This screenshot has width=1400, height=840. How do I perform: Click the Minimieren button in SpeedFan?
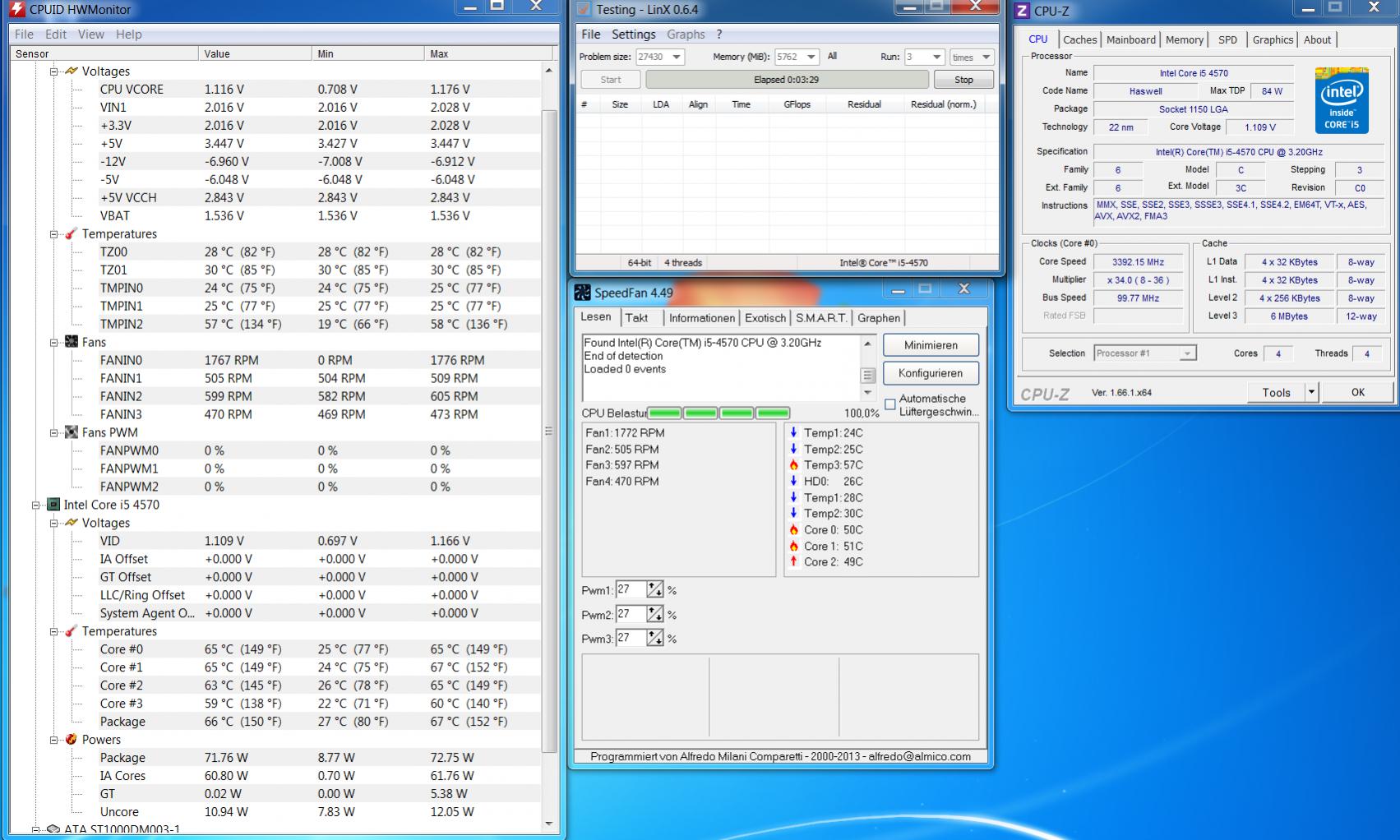coord(931,345)
